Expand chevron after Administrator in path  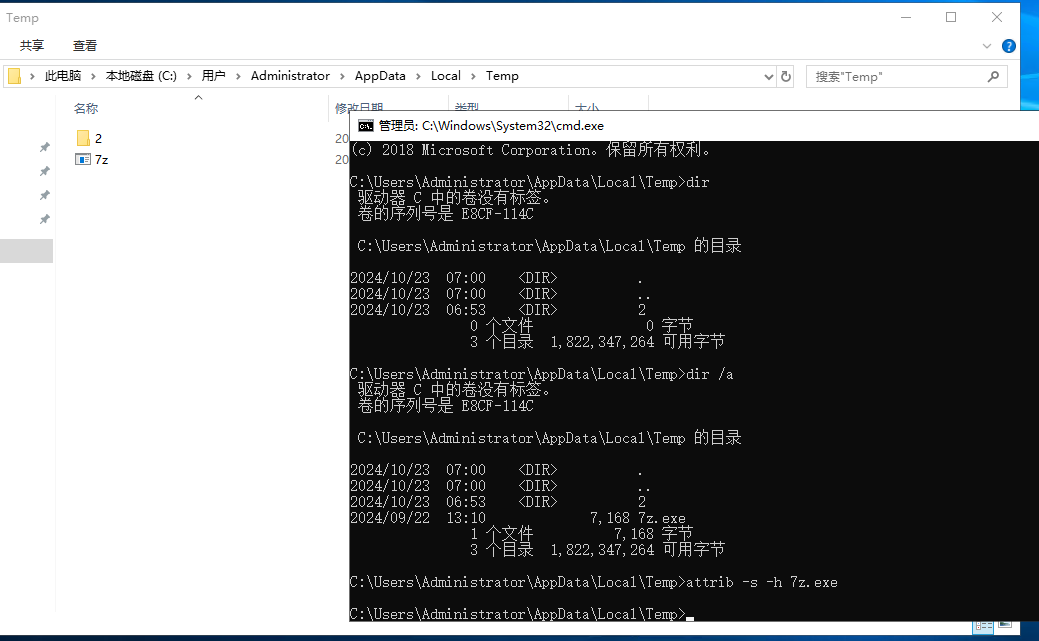(x=342, y=76)
